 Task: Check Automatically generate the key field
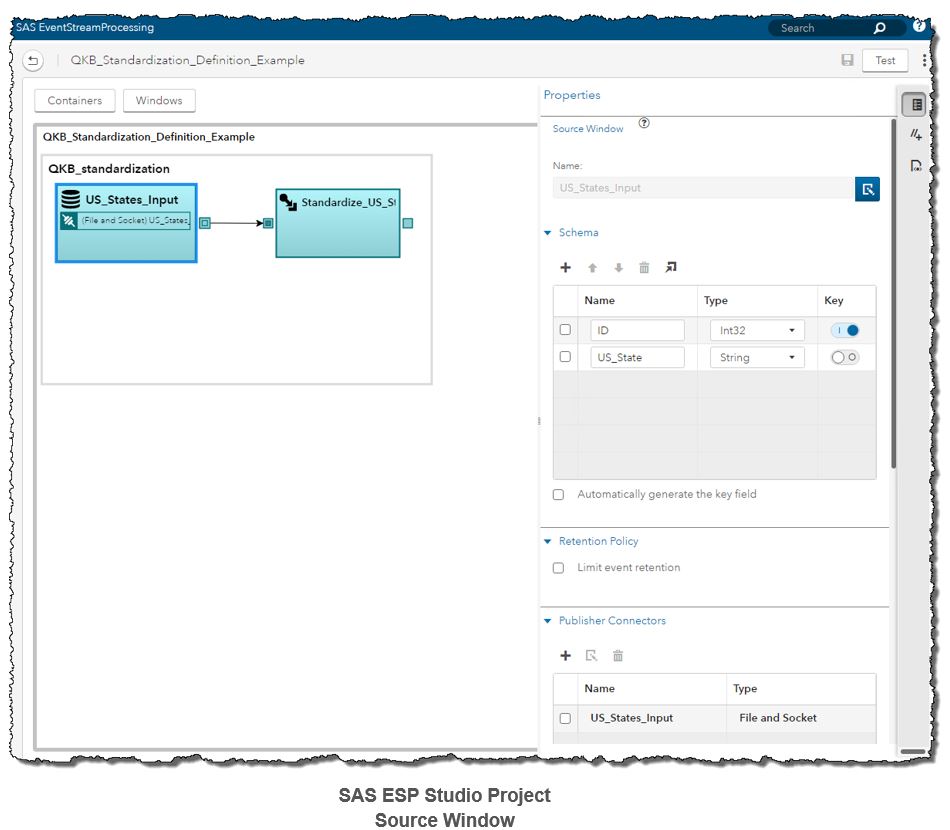tap(558, 495)
